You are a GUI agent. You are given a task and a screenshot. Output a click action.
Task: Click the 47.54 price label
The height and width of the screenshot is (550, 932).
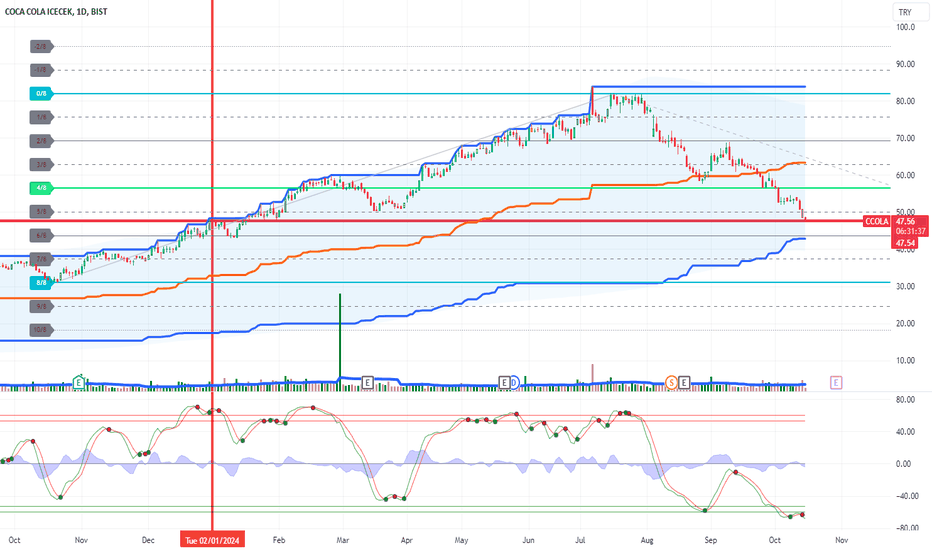coord(906,243)
